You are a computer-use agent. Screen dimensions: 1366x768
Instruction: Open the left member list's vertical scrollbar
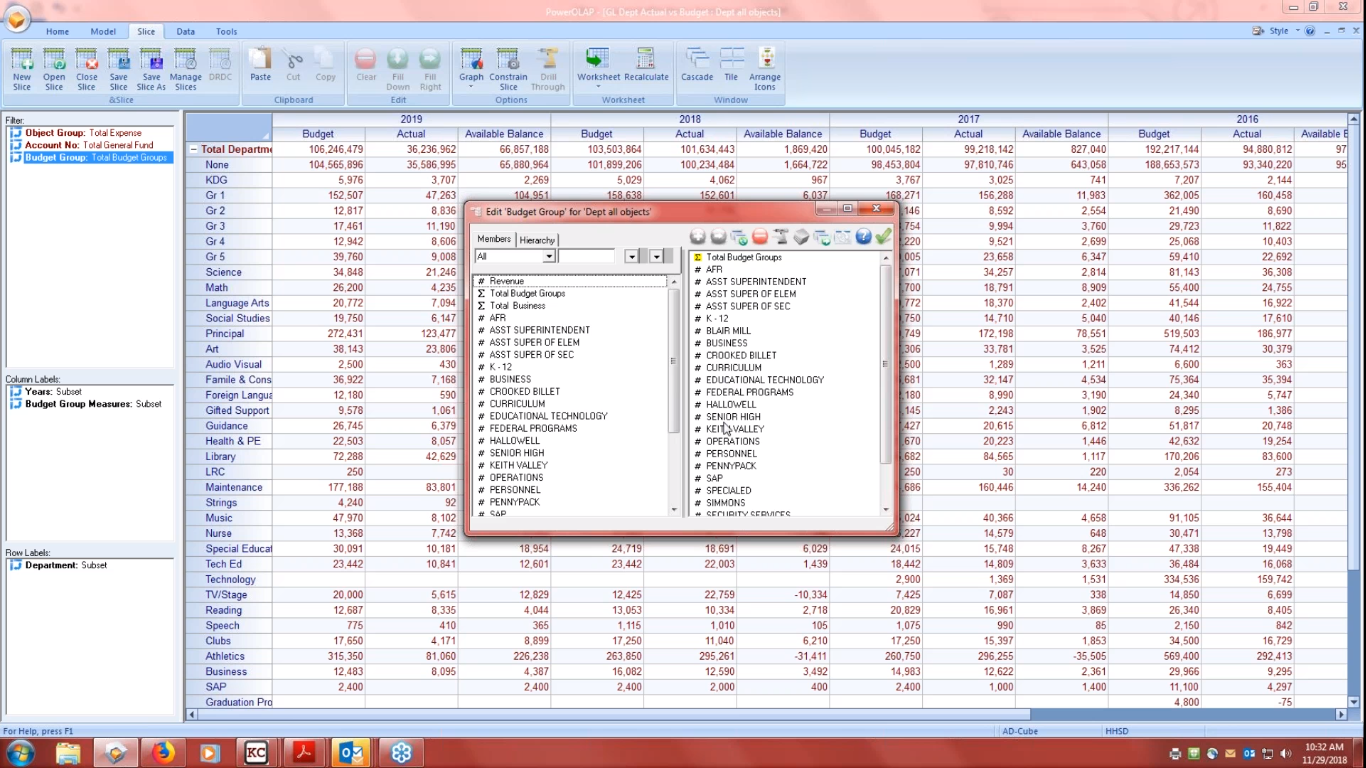point(673,396)
